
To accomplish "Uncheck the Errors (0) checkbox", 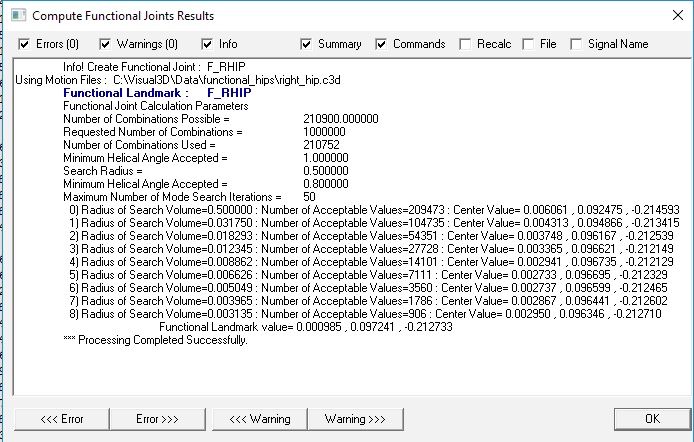I will pos(24,44).
